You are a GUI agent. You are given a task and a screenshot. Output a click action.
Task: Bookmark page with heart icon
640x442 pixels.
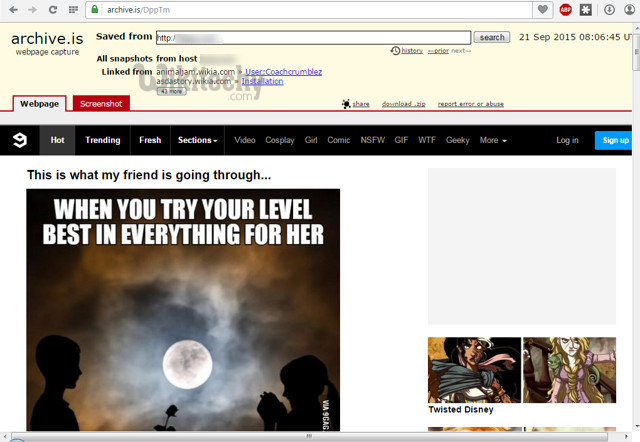coord(542,9)
